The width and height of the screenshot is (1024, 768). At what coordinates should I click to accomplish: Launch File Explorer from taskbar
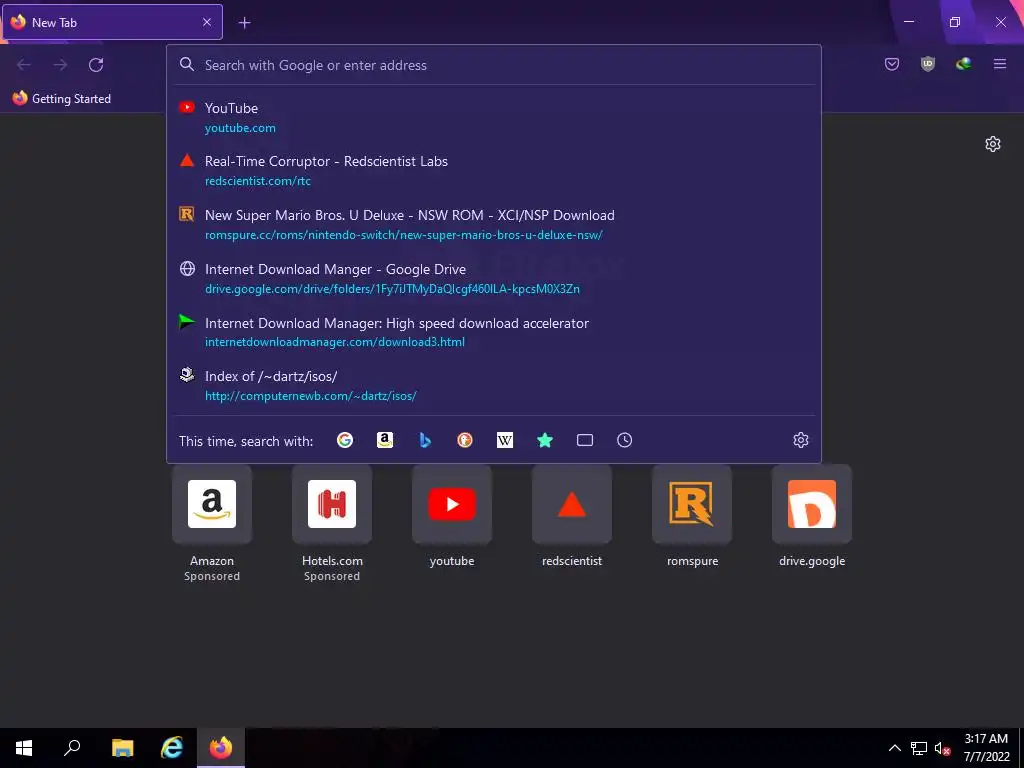coord(122,748)
